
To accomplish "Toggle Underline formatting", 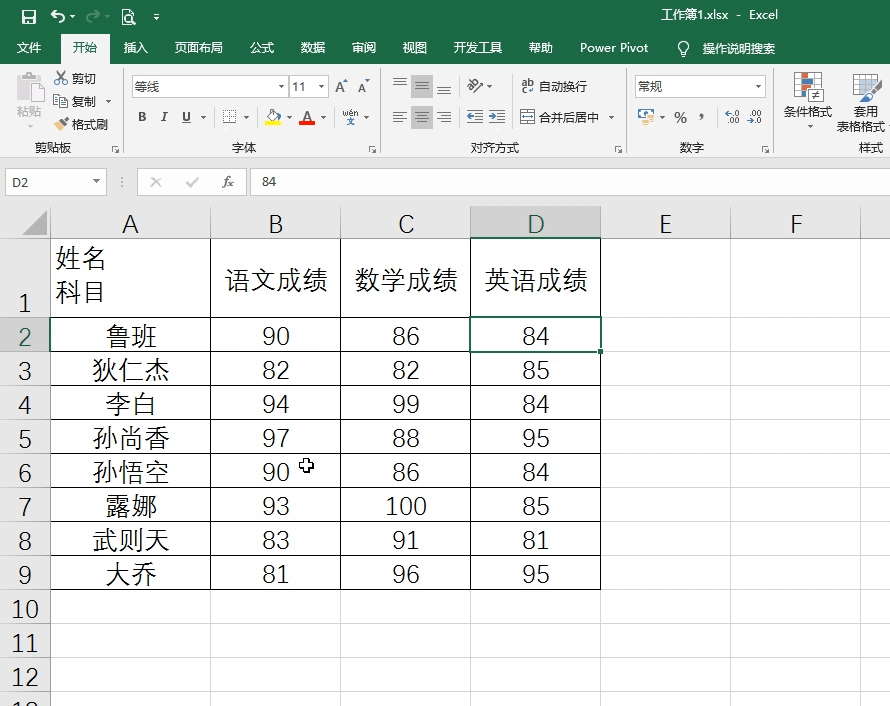I will point(186,117).
